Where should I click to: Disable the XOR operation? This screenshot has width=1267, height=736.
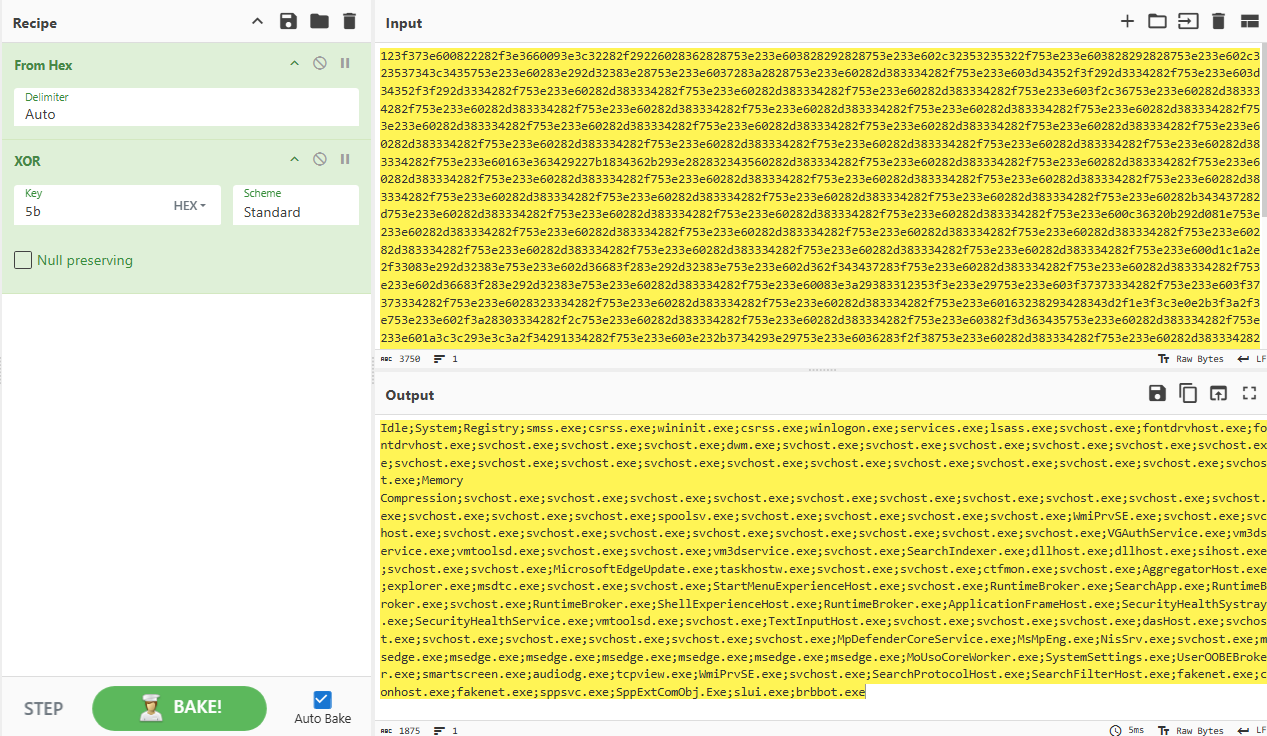pyautogui.click(x=320, y=160)
